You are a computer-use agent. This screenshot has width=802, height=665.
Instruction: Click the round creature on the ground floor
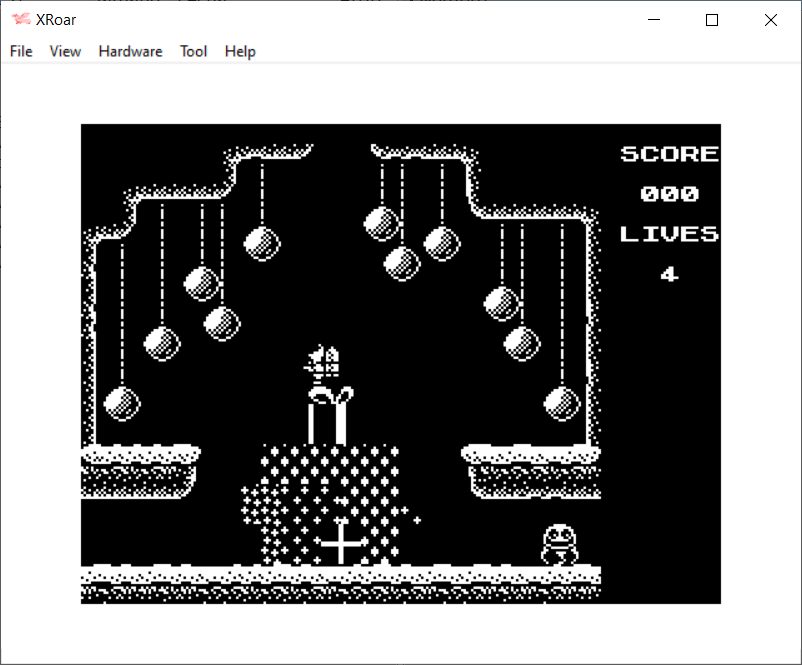[560, 545]
